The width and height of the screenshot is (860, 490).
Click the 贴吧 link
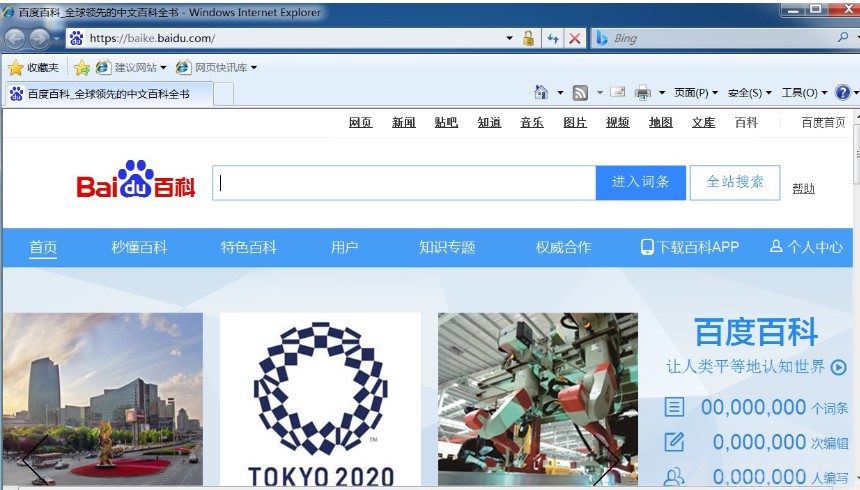pos(446,122)
